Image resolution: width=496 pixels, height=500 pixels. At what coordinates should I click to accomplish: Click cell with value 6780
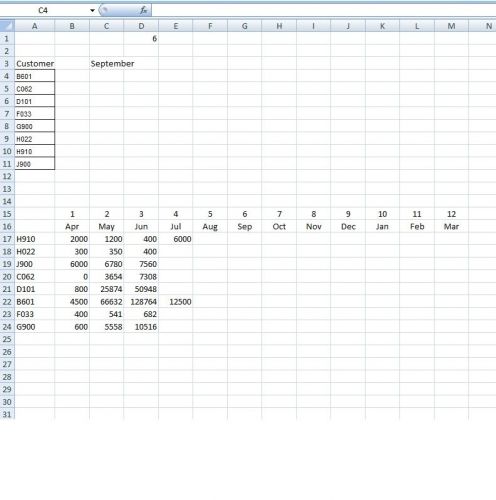point(107,264)
